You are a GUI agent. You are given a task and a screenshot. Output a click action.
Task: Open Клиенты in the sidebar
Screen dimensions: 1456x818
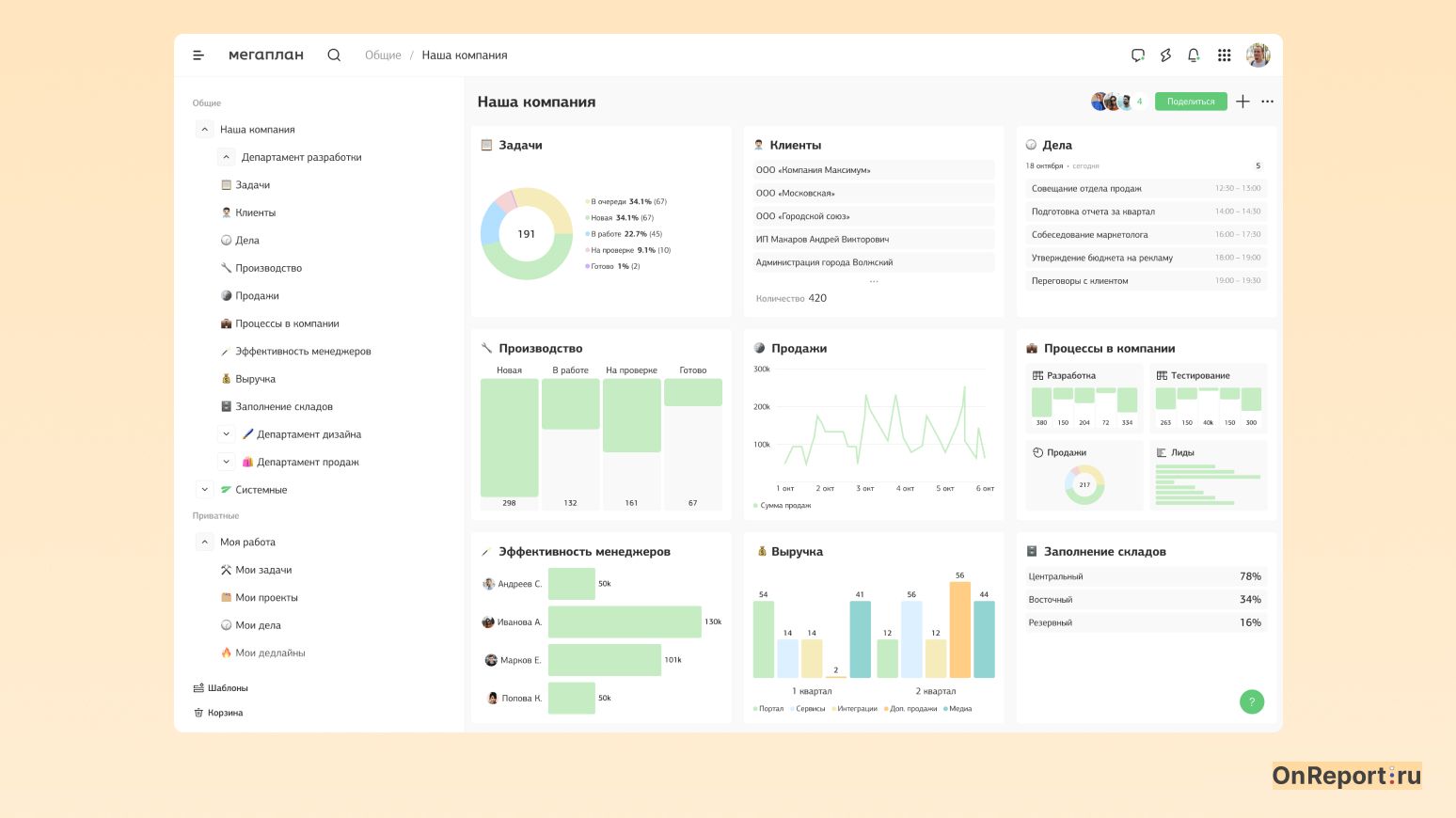click(x=248, y=212)
